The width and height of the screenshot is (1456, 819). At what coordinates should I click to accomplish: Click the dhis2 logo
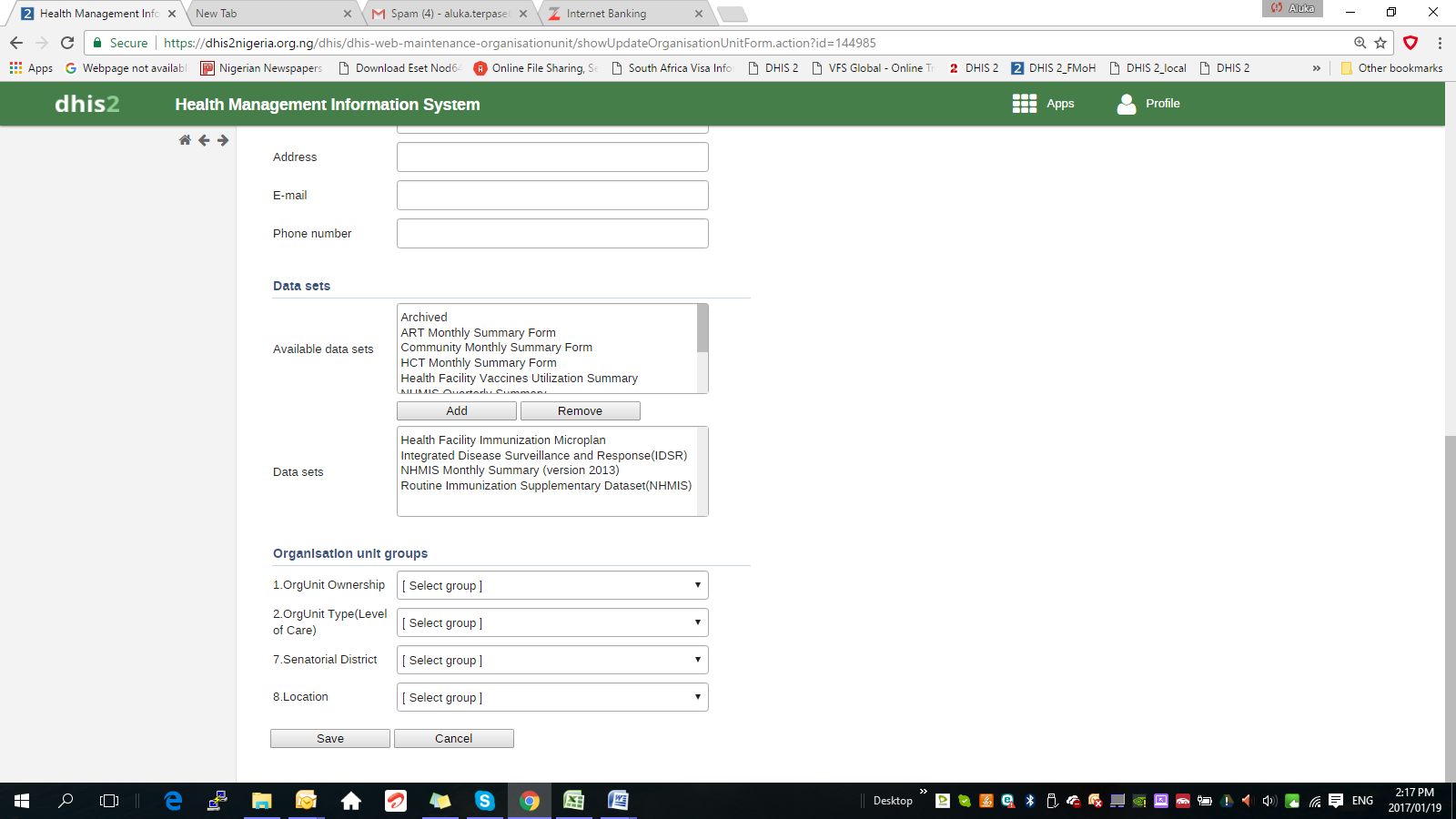[87, 104]
